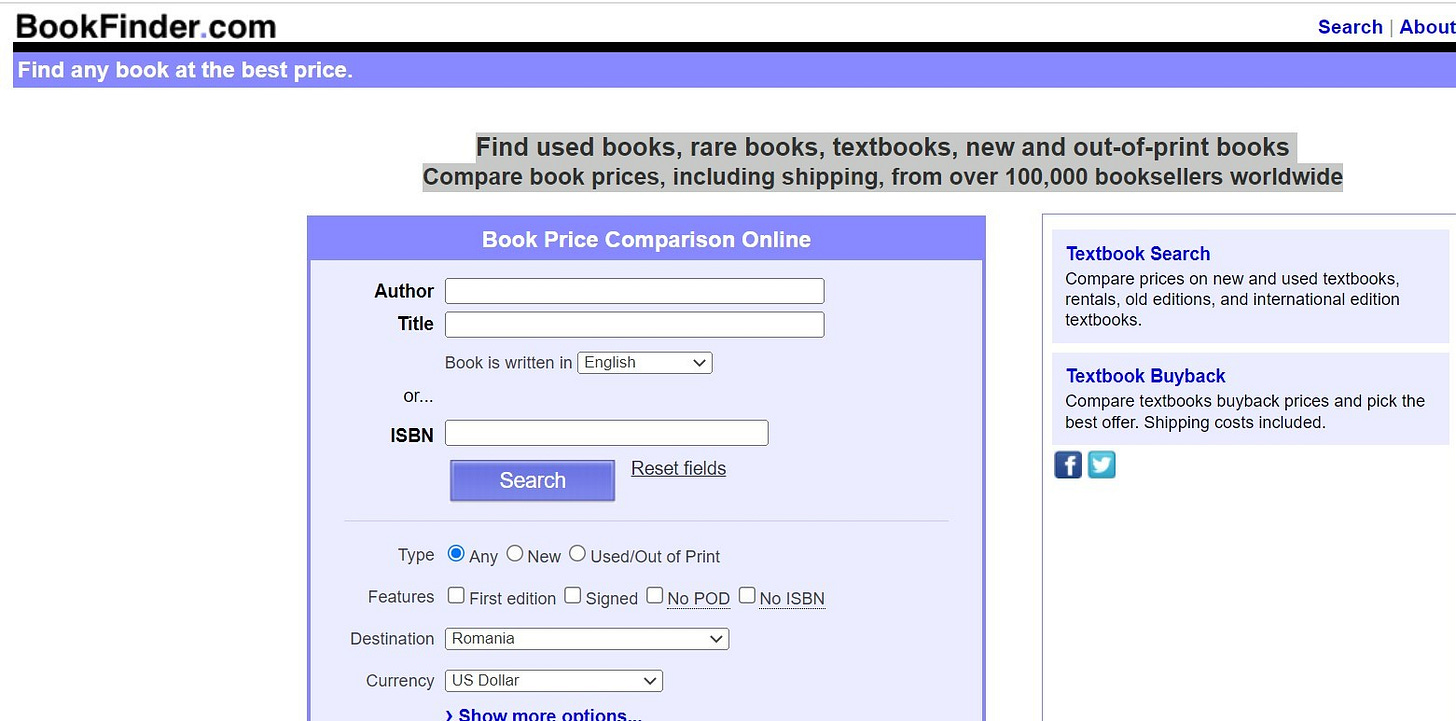The height and width of the screenshot is (721, 1456).
Task: Expand the Destination dropdown showing Romania
Action: click(x=587, y=638)
